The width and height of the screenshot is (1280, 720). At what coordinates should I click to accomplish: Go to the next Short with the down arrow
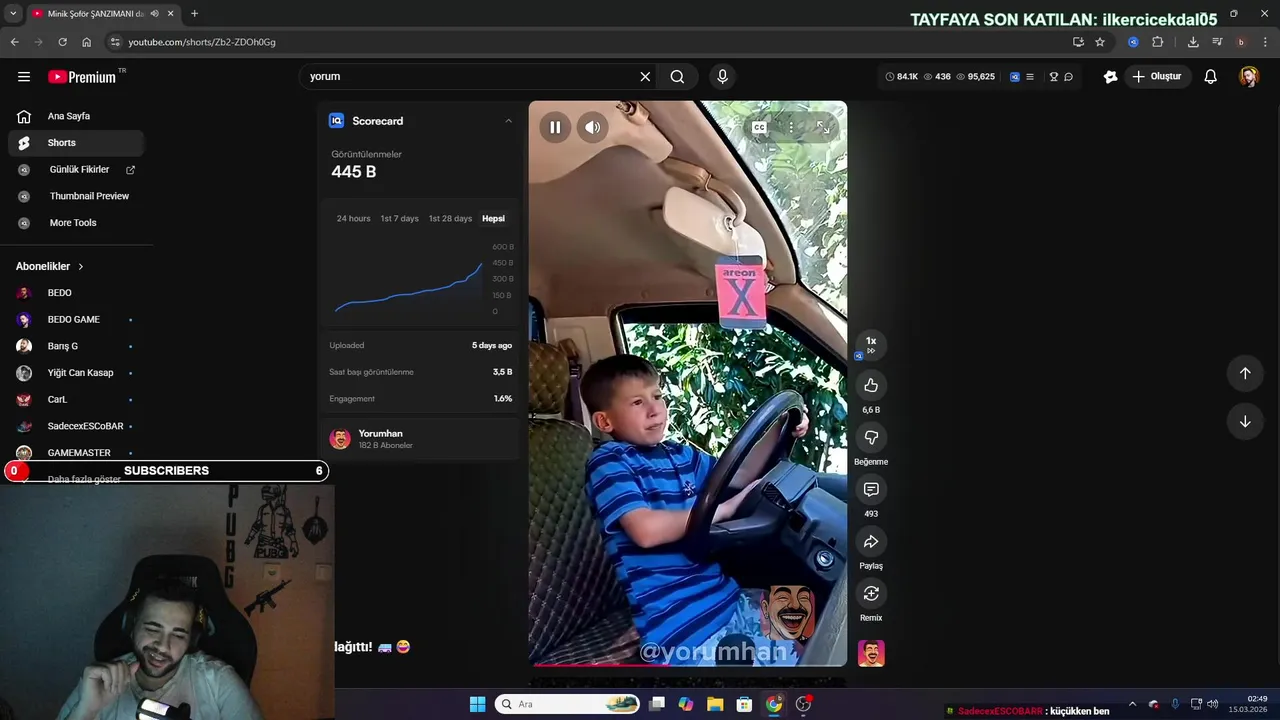[1245, 421]
